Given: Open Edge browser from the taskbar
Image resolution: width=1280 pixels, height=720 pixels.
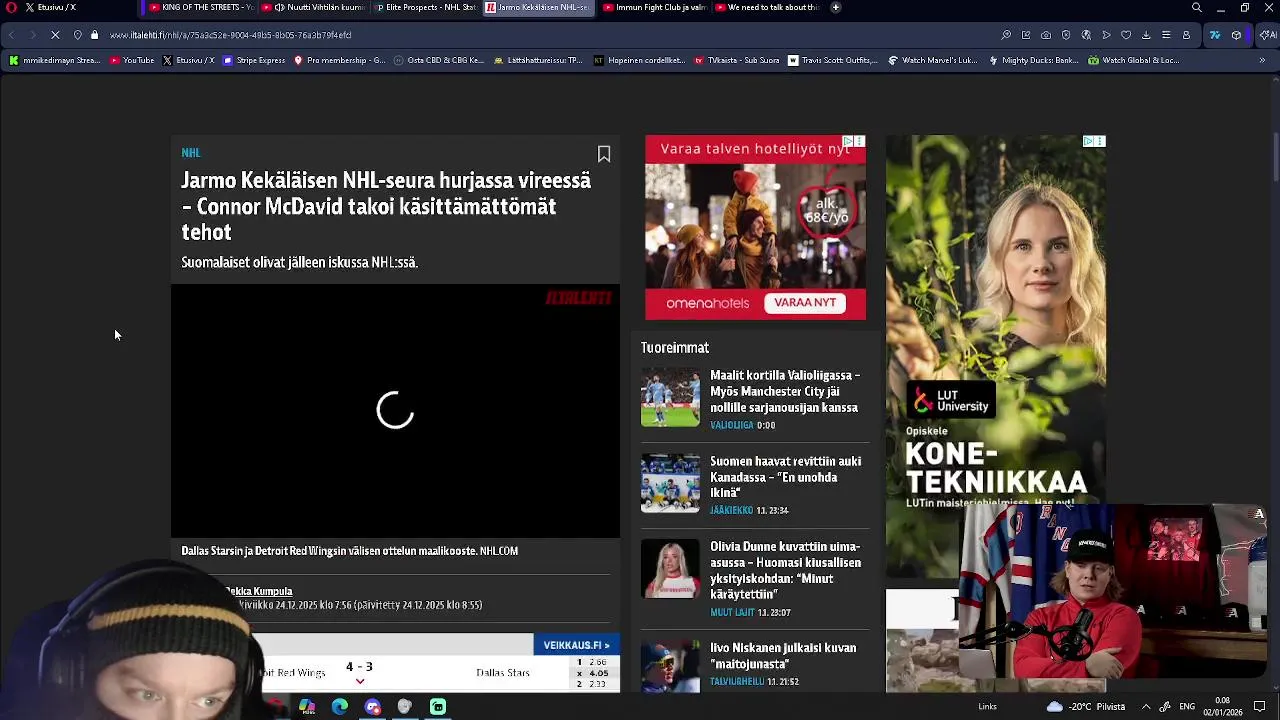Looking at the screenshot, I should pyautogui.click(x=340, y=707).
